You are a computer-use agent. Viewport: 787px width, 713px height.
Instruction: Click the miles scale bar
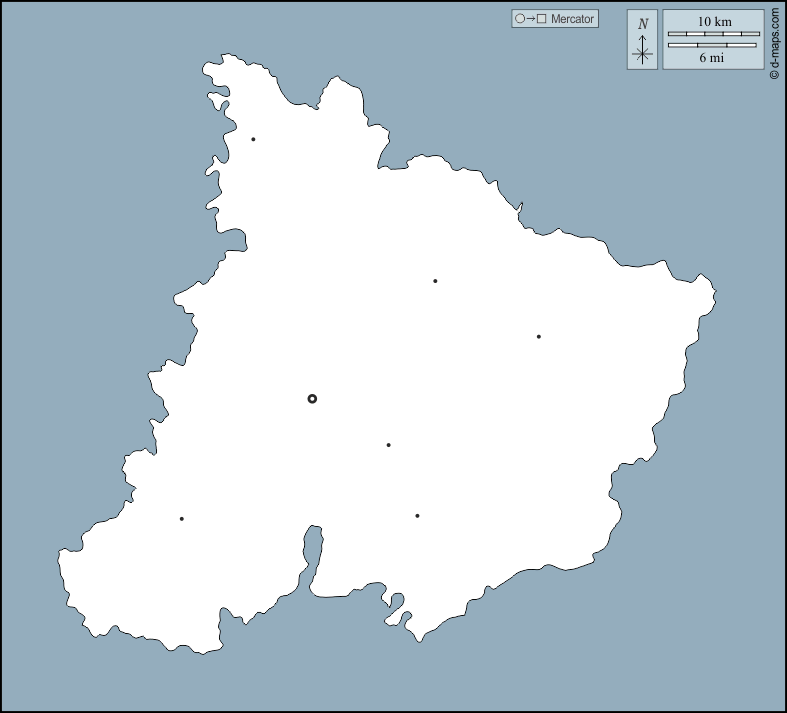[x=712, y=45]
